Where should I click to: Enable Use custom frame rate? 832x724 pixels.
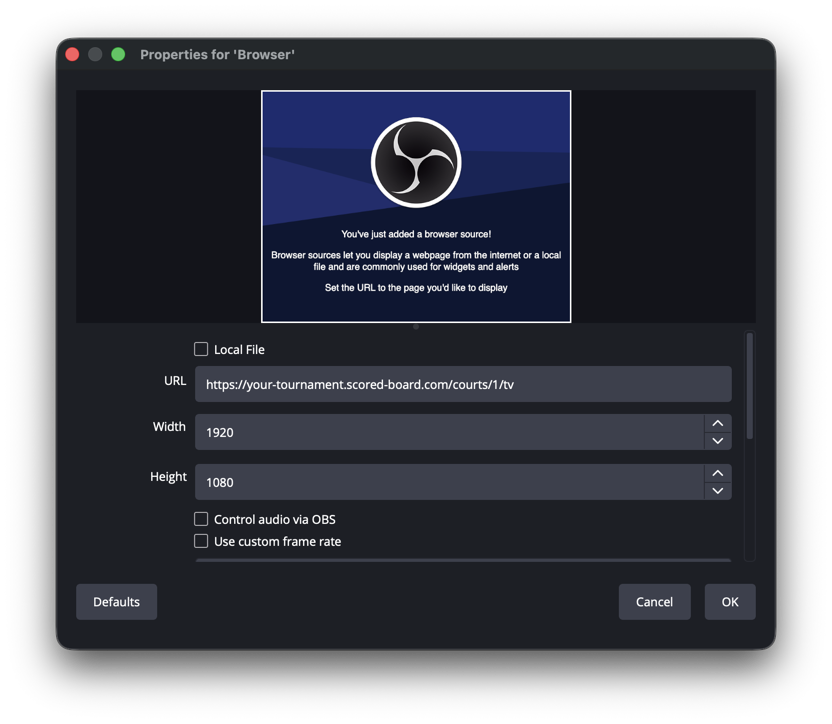click(201, 541)
